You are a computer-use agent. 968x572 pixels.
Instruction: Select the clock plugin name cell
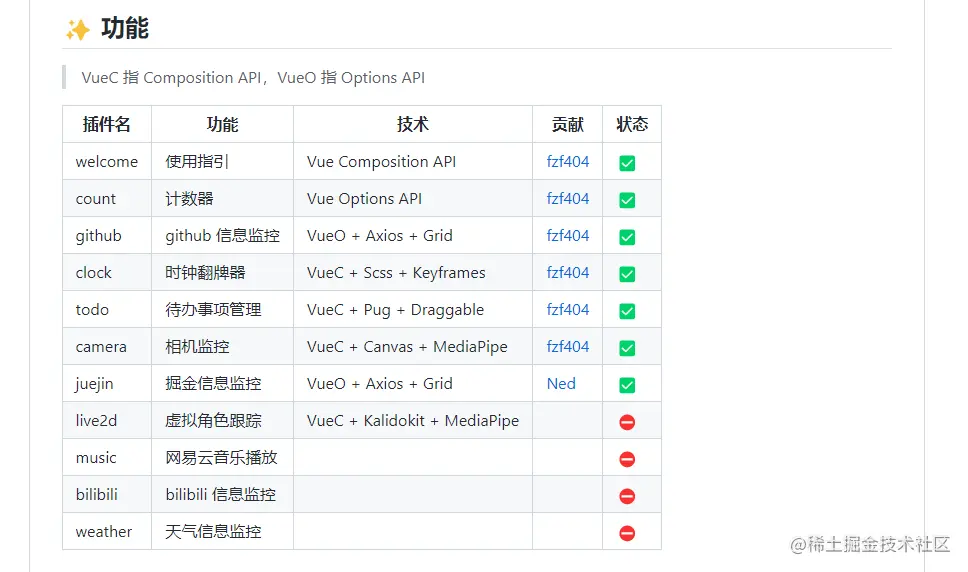click(x=107, y=273)
